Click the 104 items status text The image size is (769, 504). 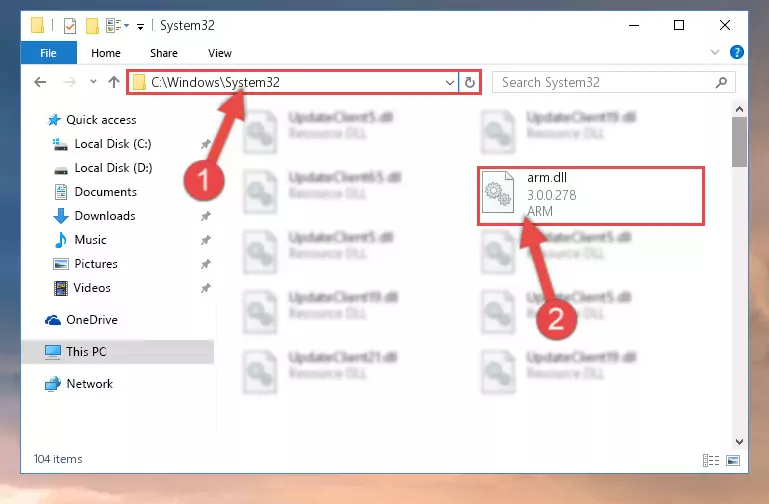pyautogui.click(x=58, y=459)
